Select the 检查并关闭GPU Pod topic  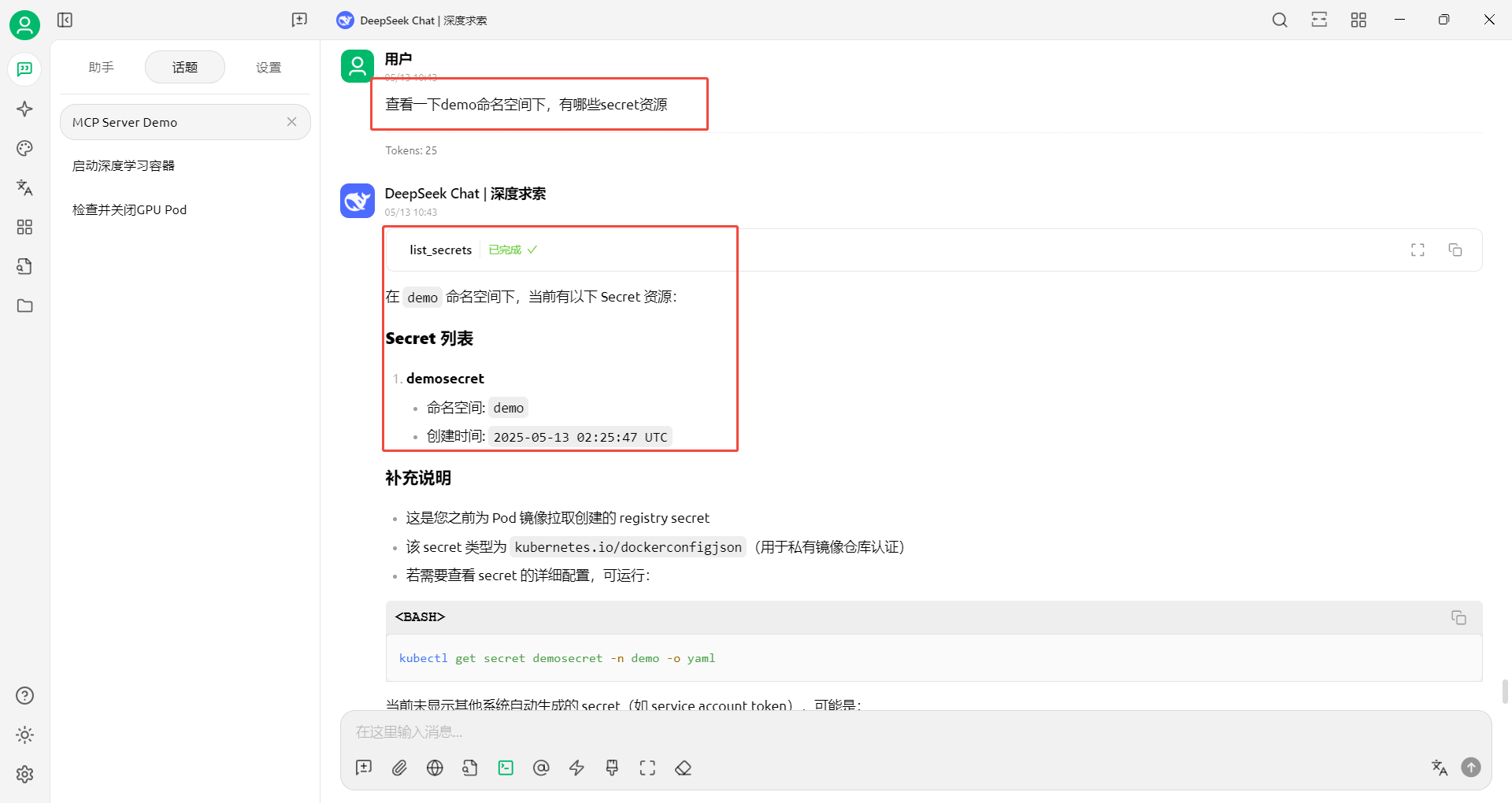(129, 209)
